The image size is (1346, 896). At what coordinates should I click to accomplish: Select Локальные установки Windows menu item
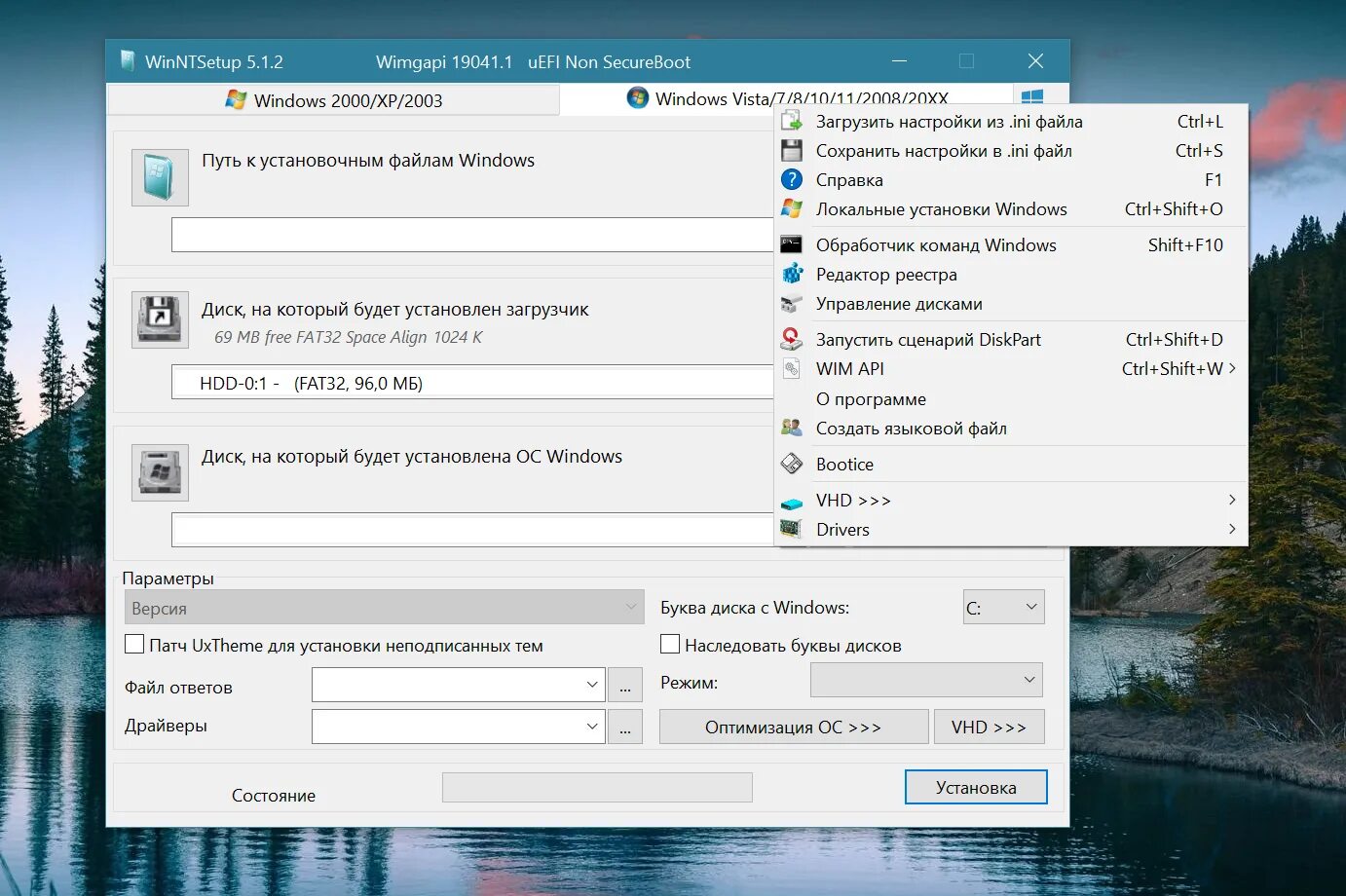pos(1011,209)
